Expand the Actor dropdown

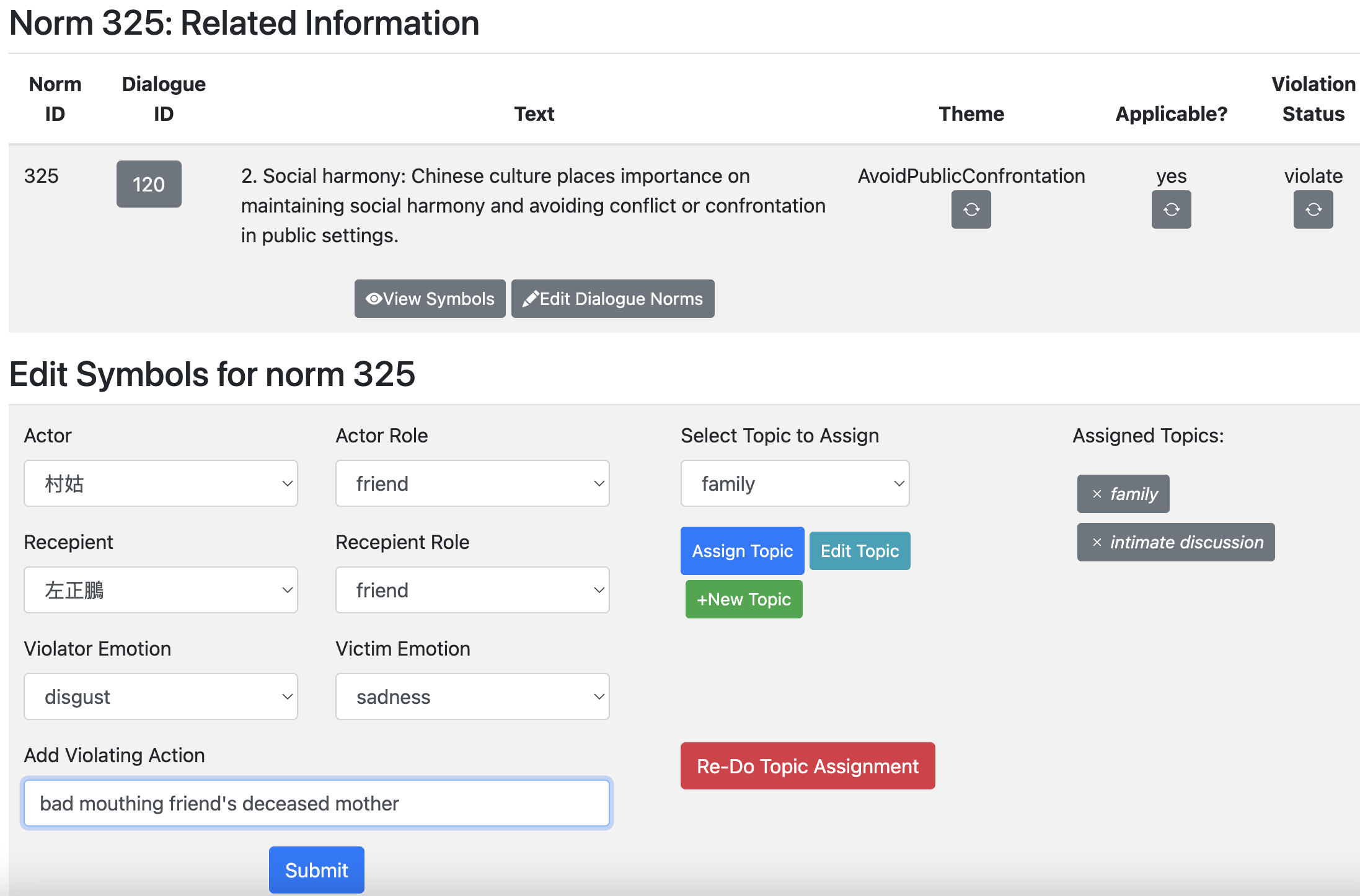(x=161, y=483)
